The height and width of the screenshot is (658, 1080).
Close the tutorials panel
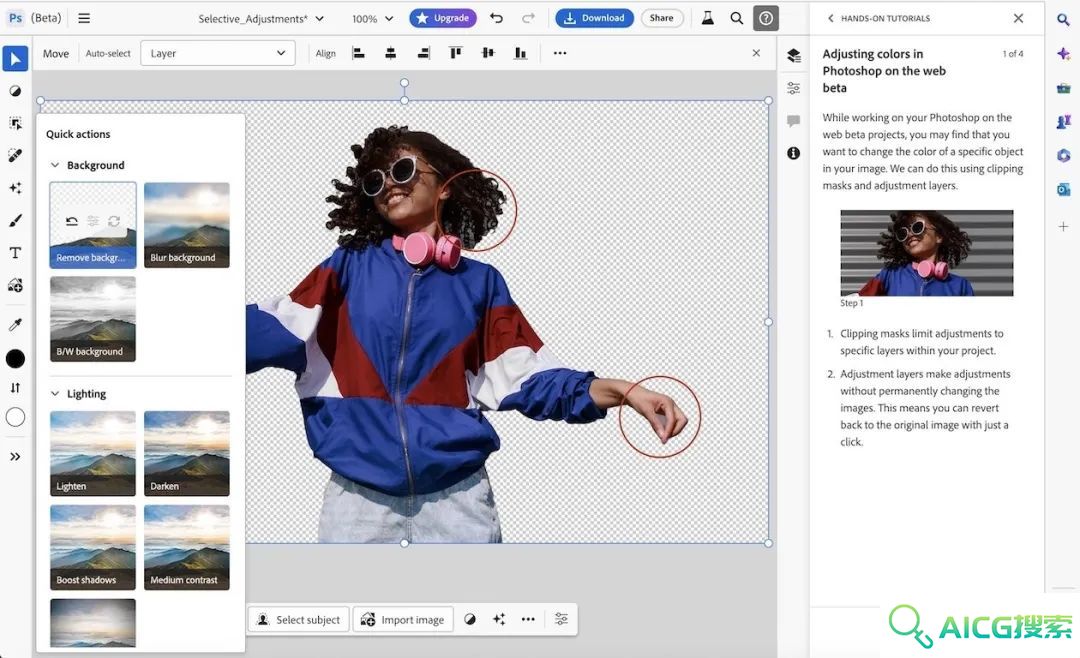point(1019,19)
